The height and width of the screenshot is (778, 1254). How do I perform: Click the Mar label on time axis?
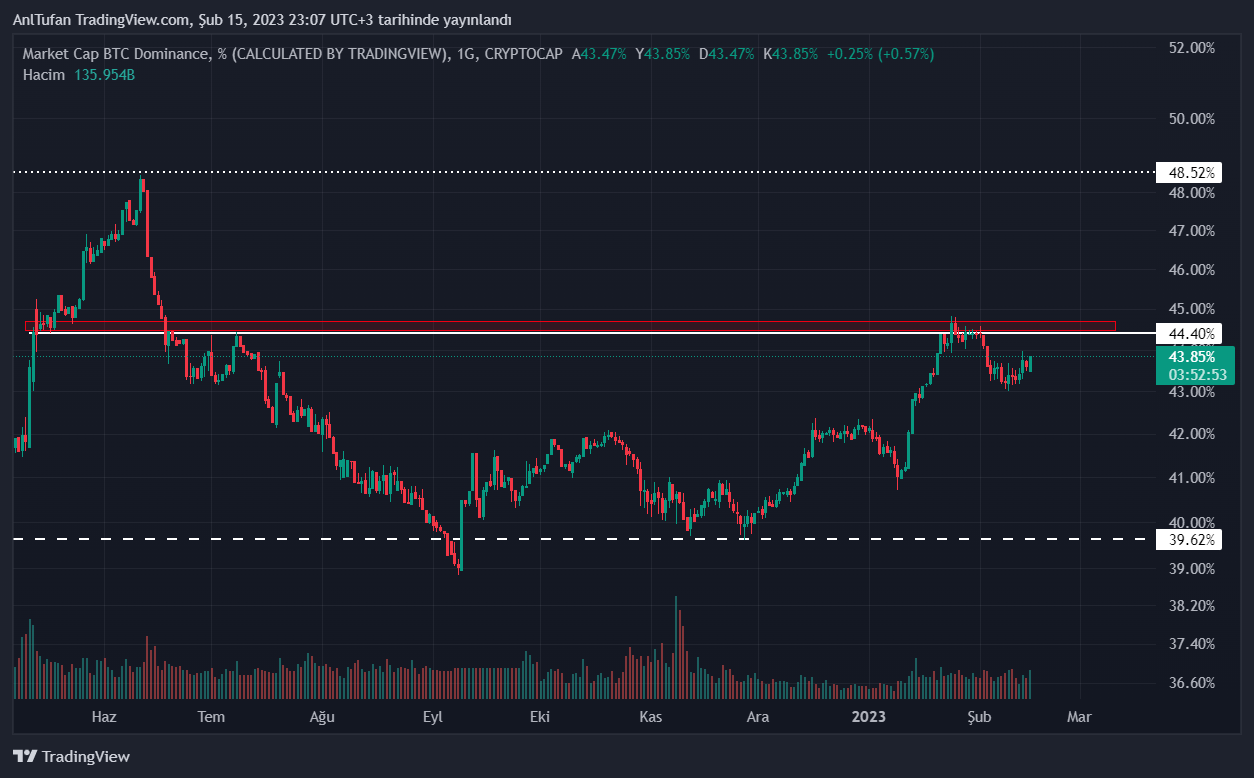(1078, 717)
